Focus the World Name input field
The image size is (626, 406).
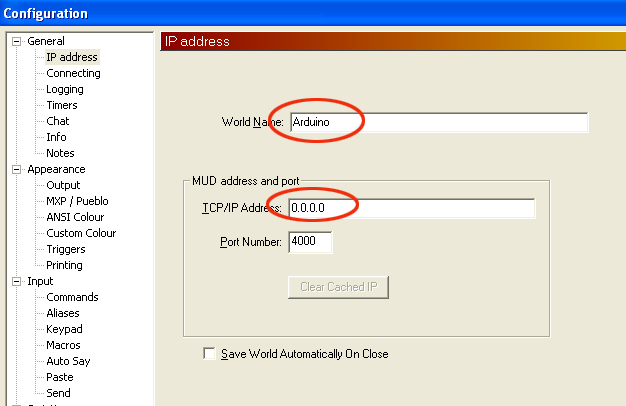coord(439,122)
